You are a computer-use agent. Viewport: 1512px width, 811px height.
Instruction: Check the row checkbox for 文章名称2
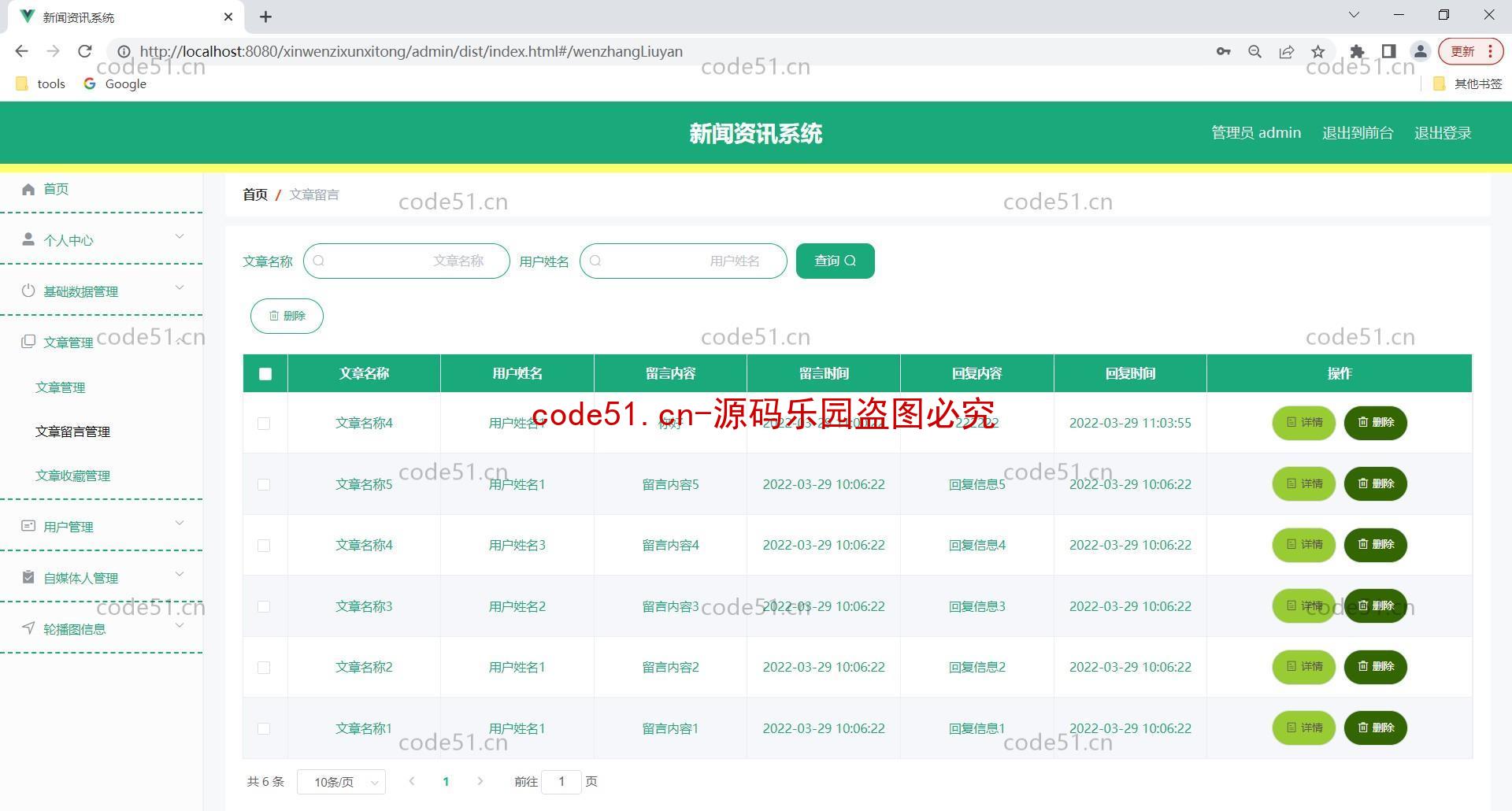(x=264, y=668)
